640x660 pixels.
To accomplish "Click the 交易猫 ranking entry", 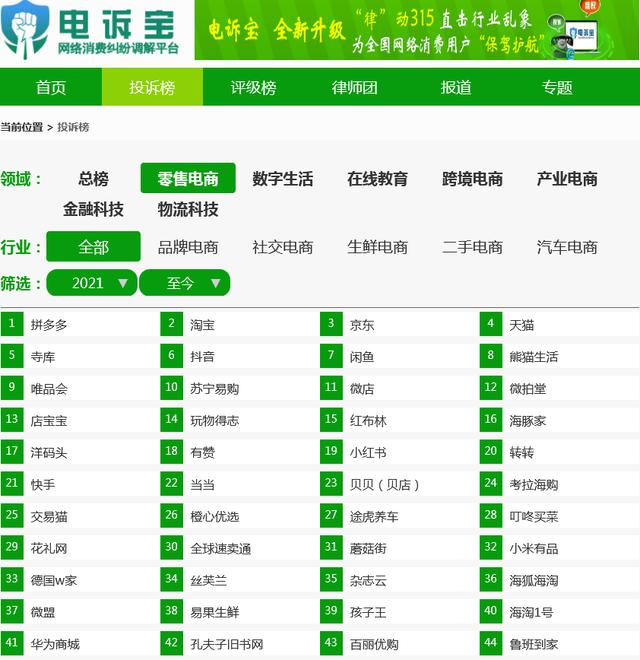I will [49, 516].
